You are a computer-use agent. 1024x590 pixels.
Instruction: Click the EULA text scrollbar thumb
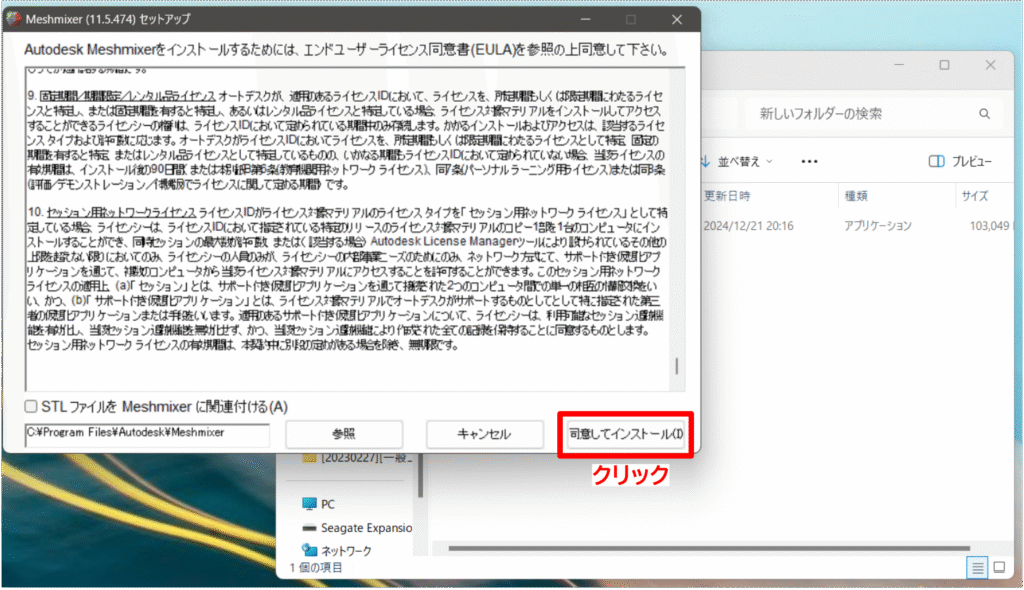[677, 366]
